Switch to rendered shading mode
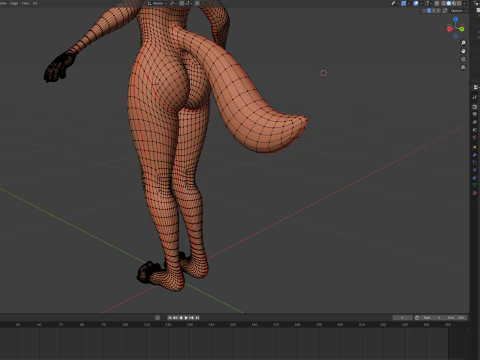The width and height of the screenshot is (480, 360). click(x=459, y=3)
